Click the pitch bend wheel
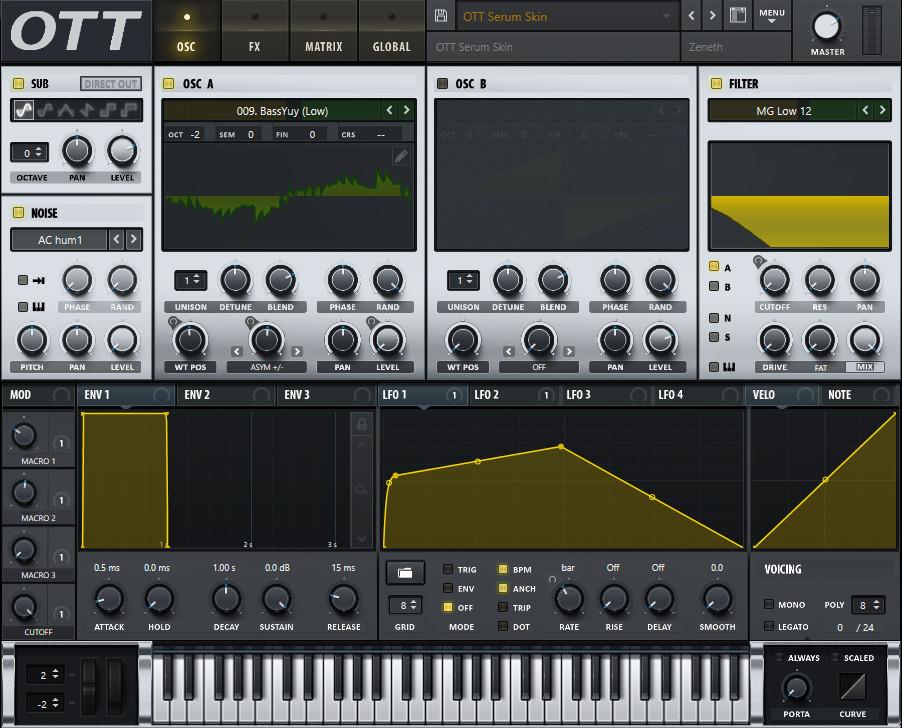902x728 pixels. (x=89, y=686)
